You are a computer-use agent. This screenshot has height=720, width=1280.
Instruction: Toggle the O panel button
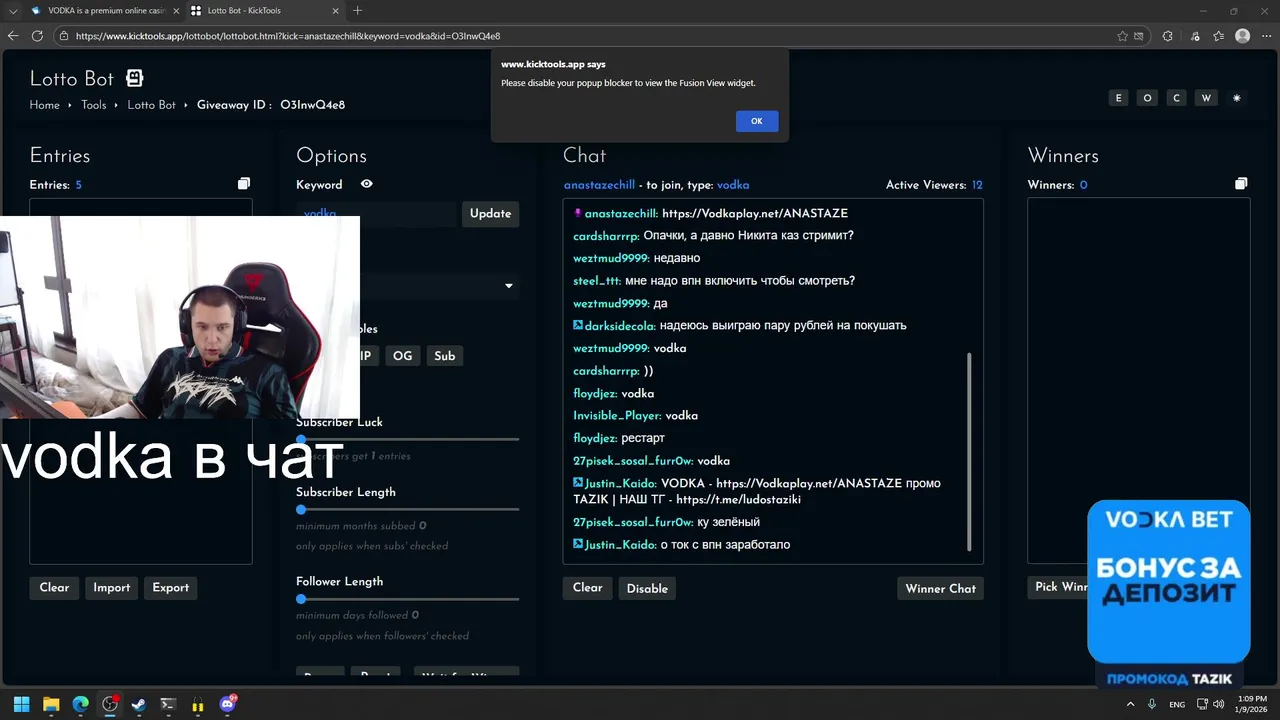click(x=1147, y=98)
